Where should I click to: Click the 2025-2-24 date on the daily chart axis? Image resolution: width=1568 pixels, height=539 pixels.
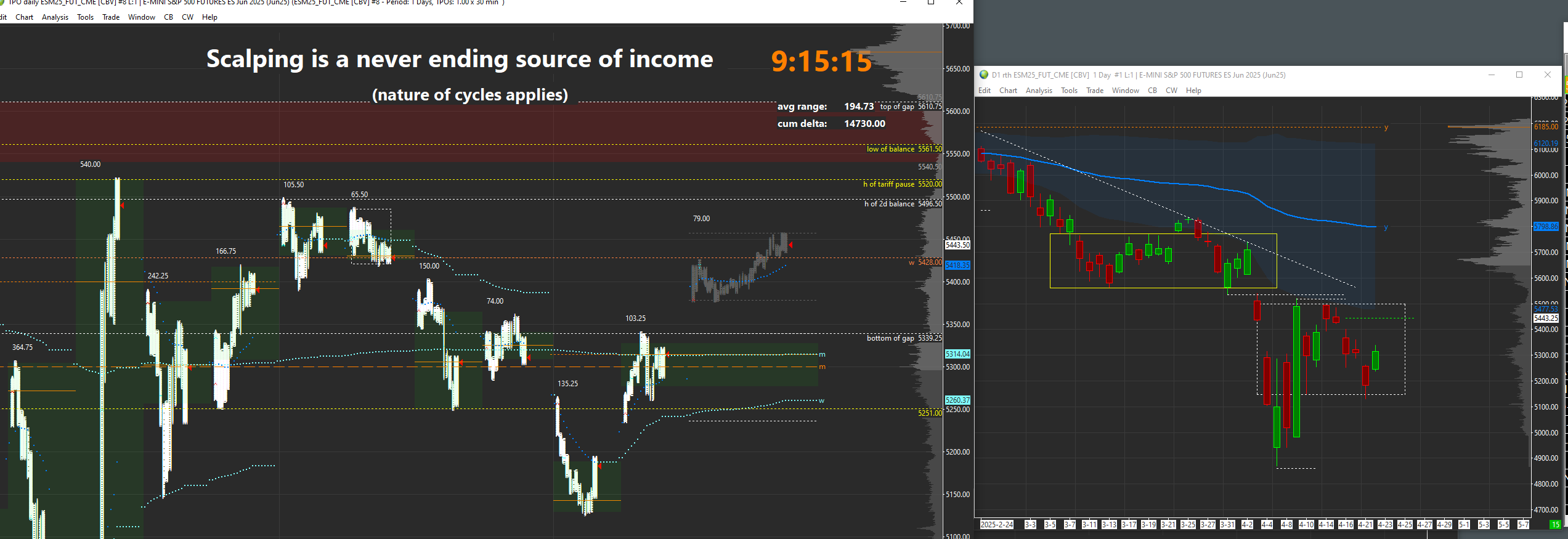(x=996, y=525)
